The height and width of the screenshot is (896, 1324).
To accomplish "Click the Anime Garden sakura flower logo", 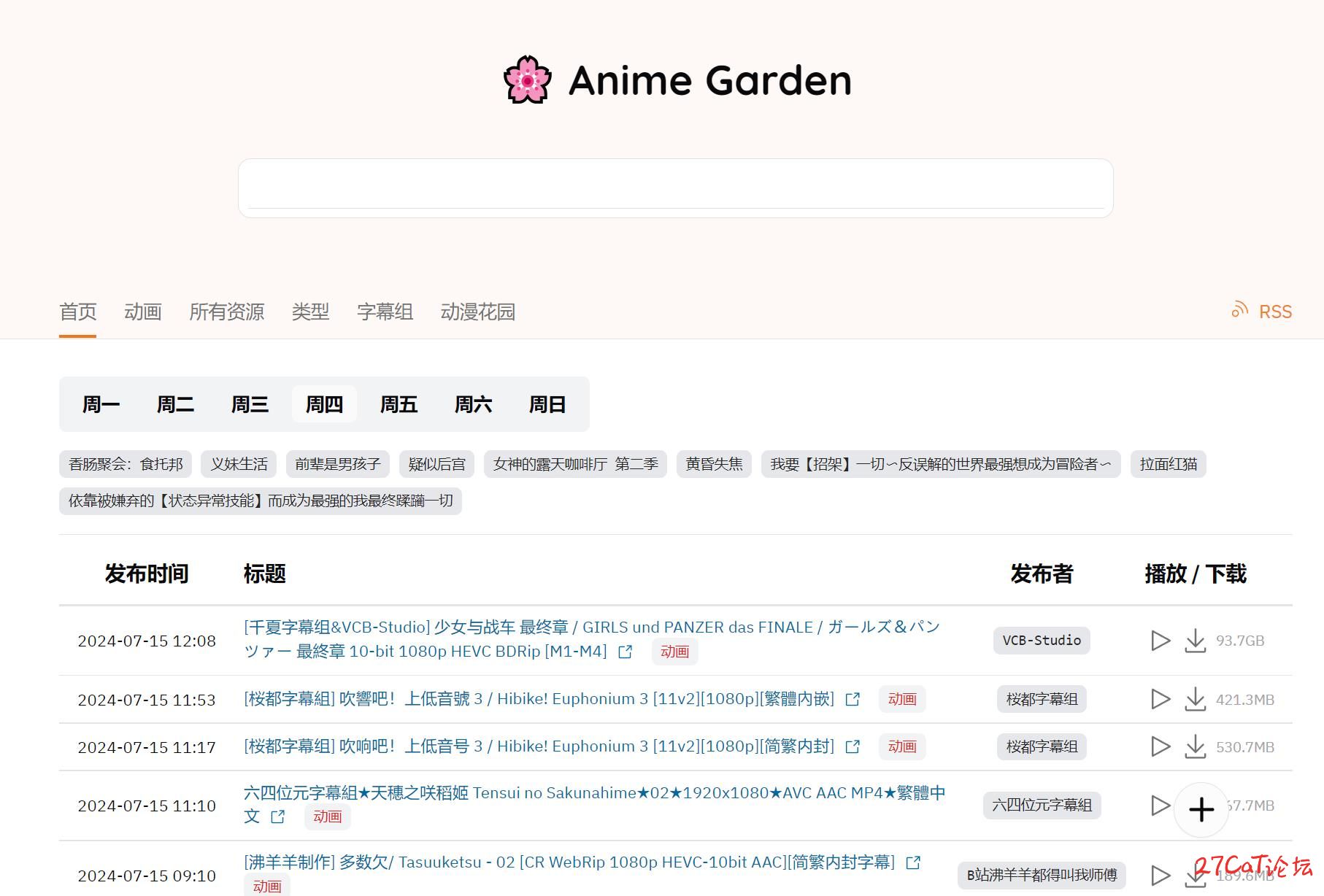I will tap(527, 80).
